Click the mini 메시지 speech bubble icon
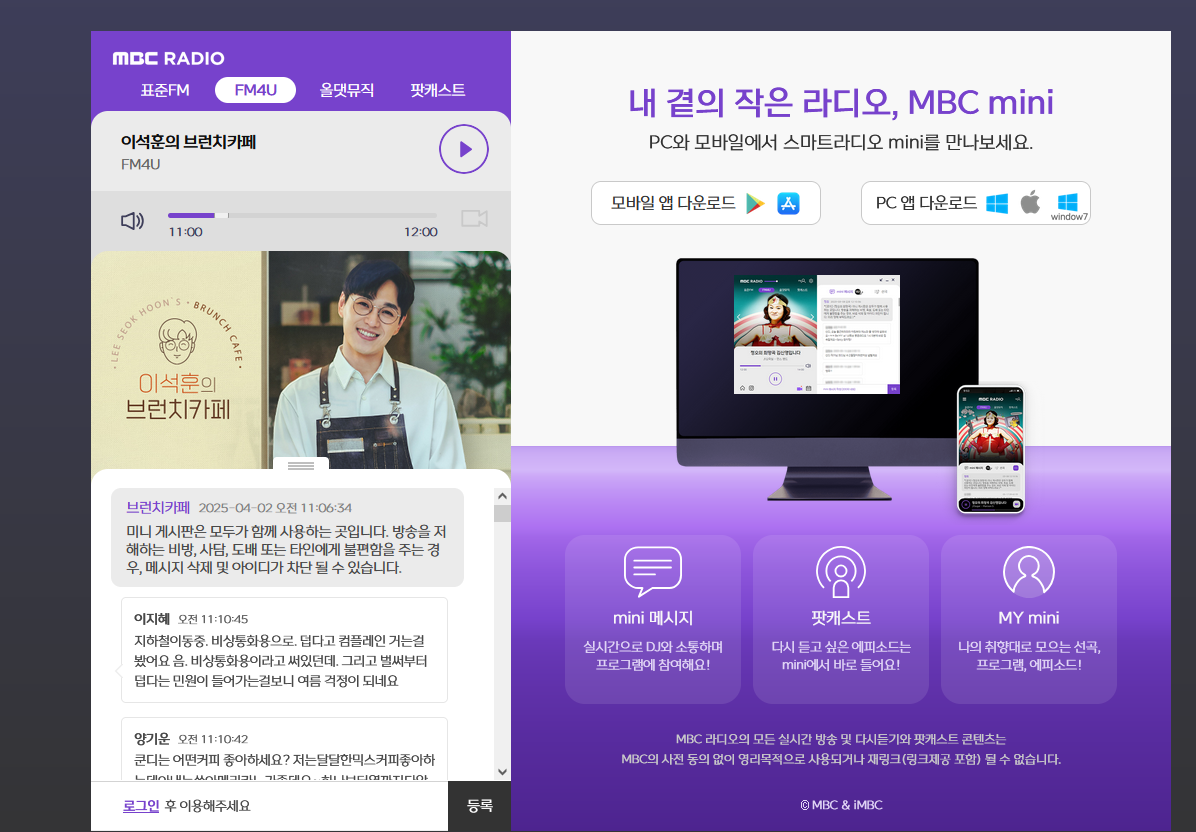Image resolution: width=1196 pixels, height=832 pixels. 653,571
